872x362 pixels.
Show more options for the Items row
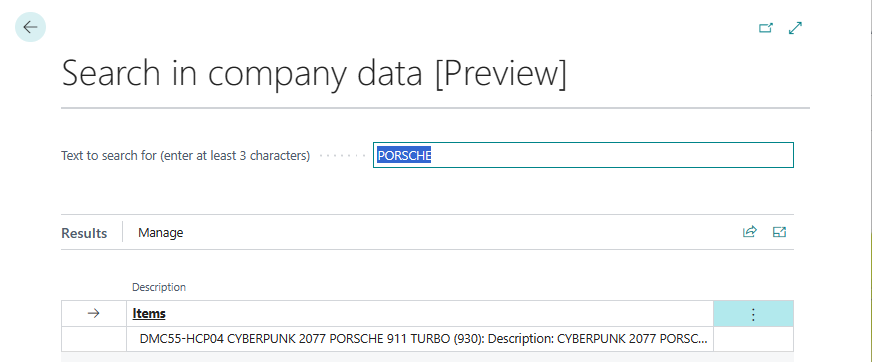pos(753,314)
